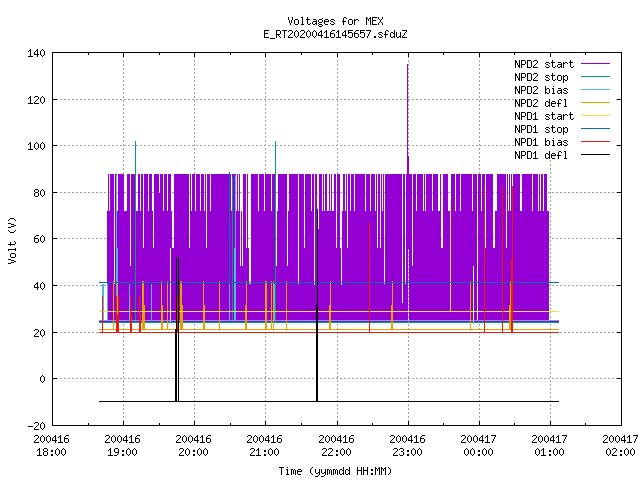This screenshot has height=480, width=640.
Task: Click the y-axis tick value 140
Action: point(36,53)
